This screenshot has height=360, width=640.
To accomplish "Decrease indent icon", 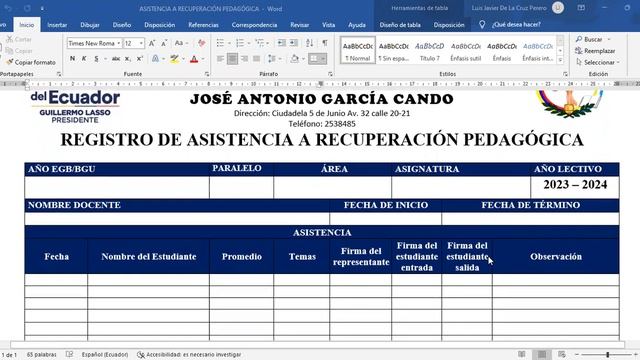I will point(282,43).
